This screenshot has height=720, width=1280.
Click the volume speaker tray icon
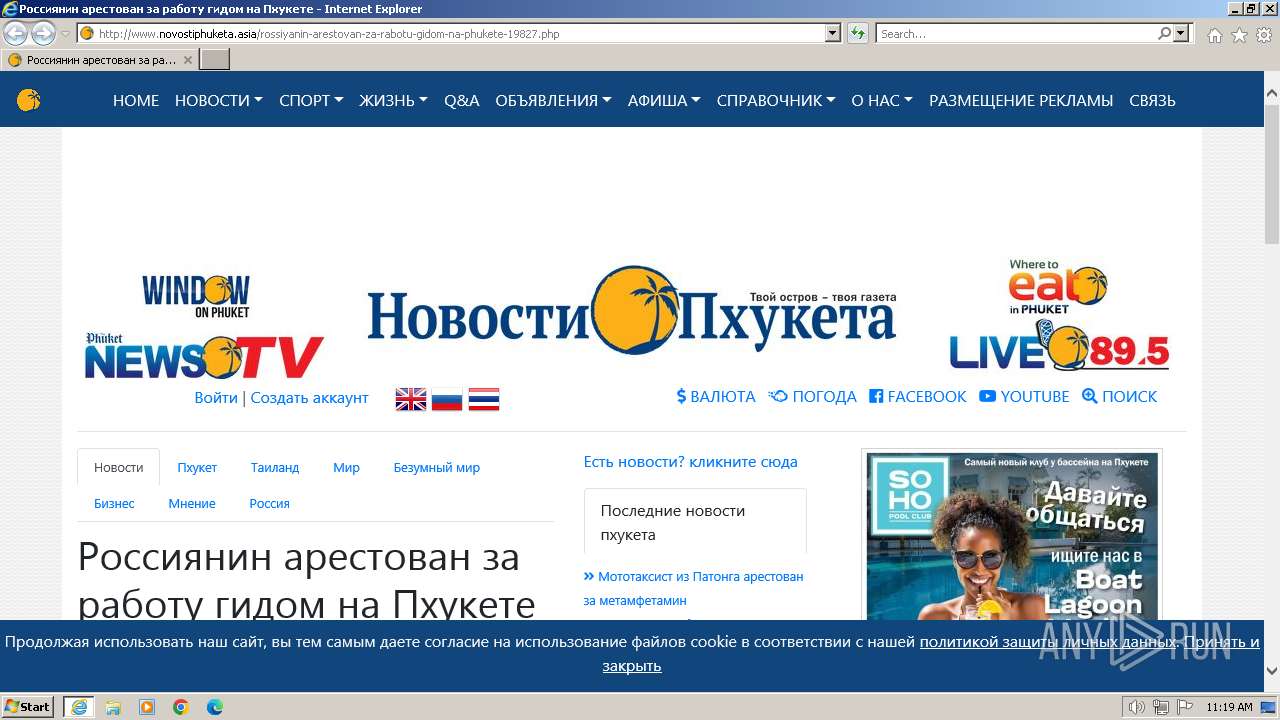pyautogui.click(x=1136, y=707)
